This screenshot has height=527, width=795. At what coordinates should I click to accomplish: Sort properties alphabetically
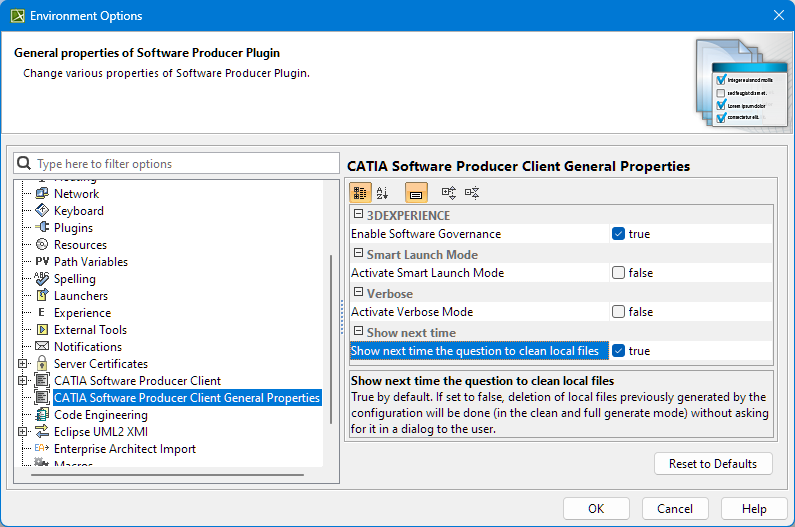pos(382,192)
